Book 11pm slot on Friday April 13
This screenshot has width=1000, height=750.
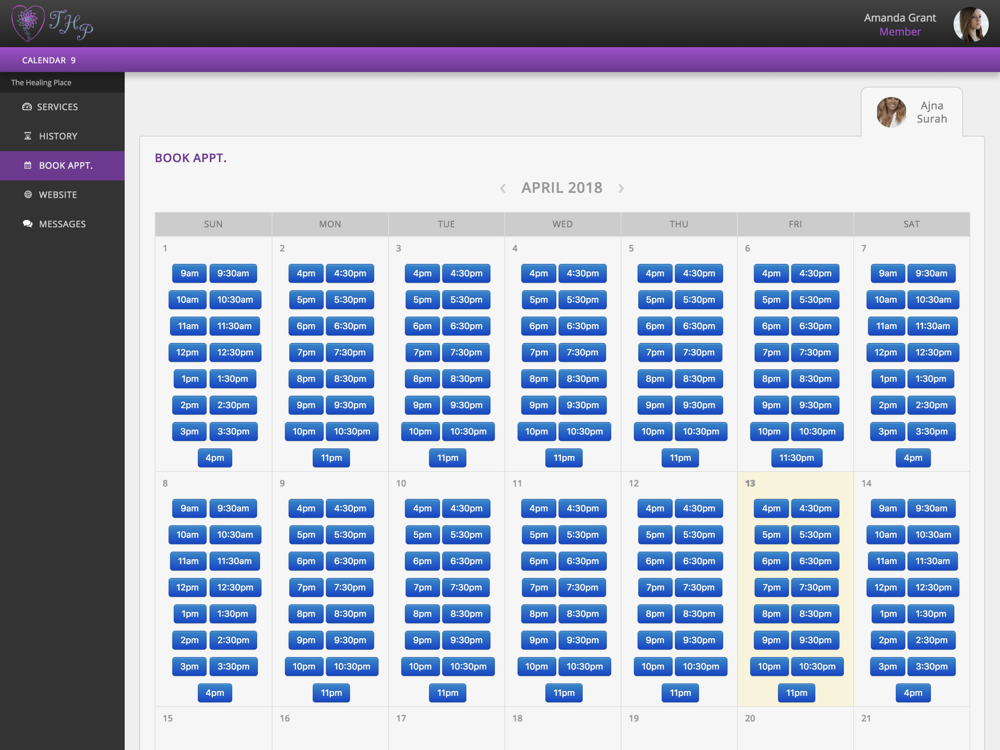pos(797,693)
